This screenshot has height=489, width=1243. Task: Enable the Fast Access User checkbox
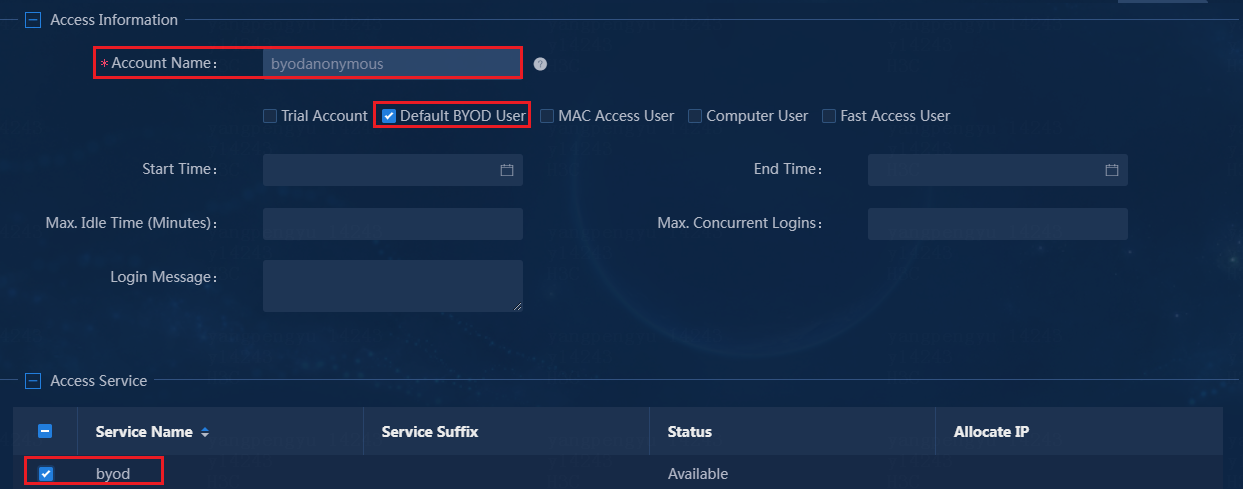[x=829, y=116]
